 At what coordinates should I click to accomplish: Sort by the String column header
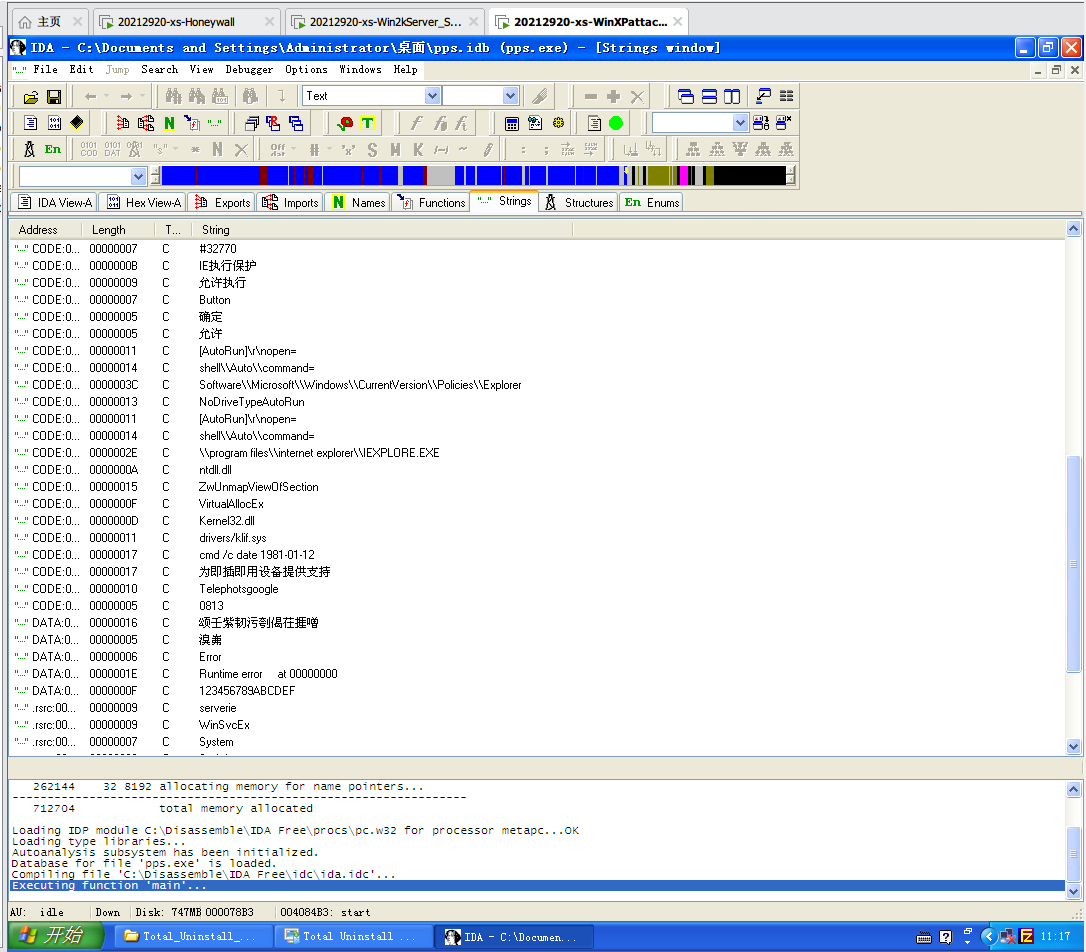tap(382, 230)
